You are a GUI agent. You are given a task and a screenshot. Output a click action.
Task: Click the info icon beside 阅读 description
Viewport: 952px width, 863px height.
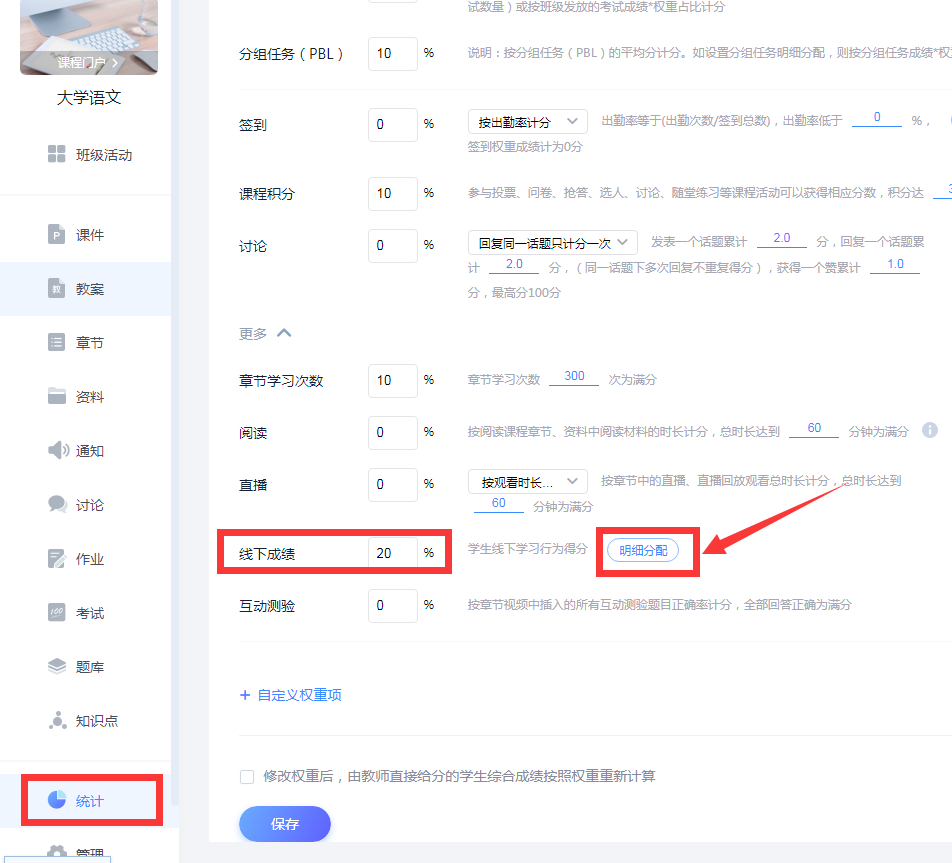click(x=930, y=430)
